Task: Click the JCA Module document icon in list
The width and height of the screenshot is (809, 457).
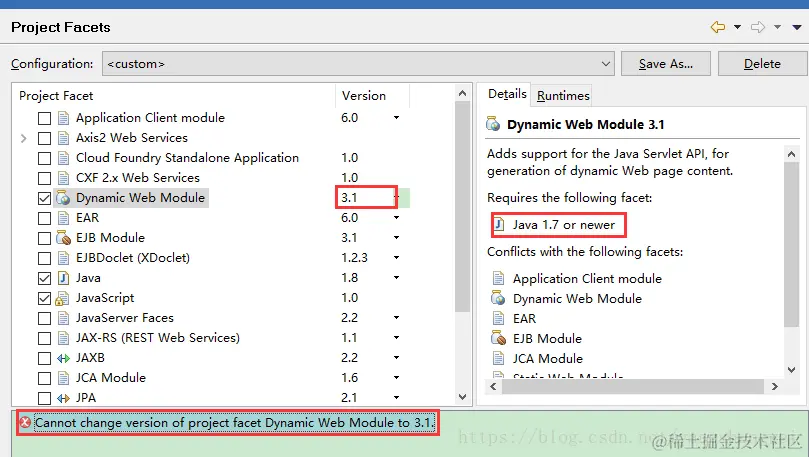Action: [x=63, y=379]
